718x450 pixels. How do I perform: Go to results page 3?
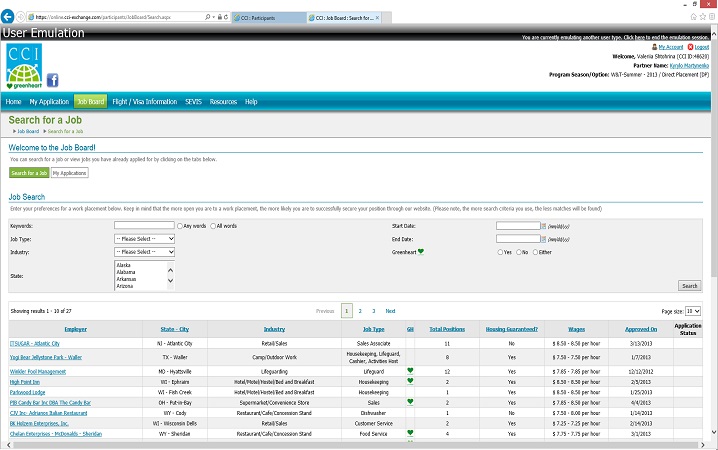tap(374, 311)
